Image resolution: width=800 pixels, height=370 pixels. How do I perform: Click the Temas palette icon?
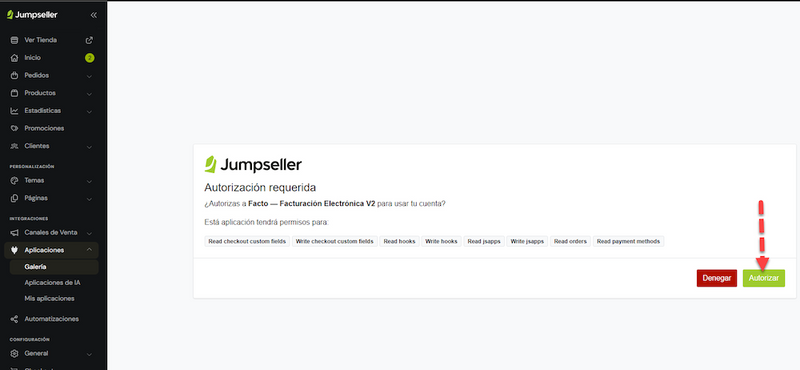14,181
